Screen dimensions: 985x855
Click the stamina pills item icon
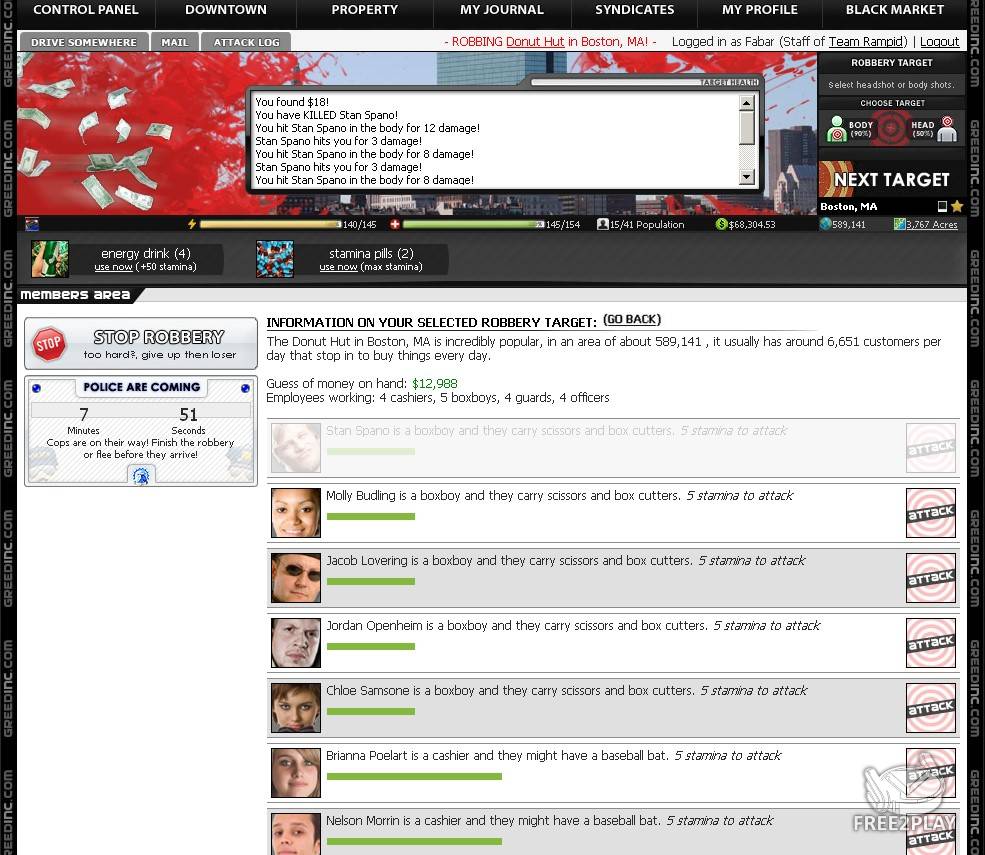[274, 259]
